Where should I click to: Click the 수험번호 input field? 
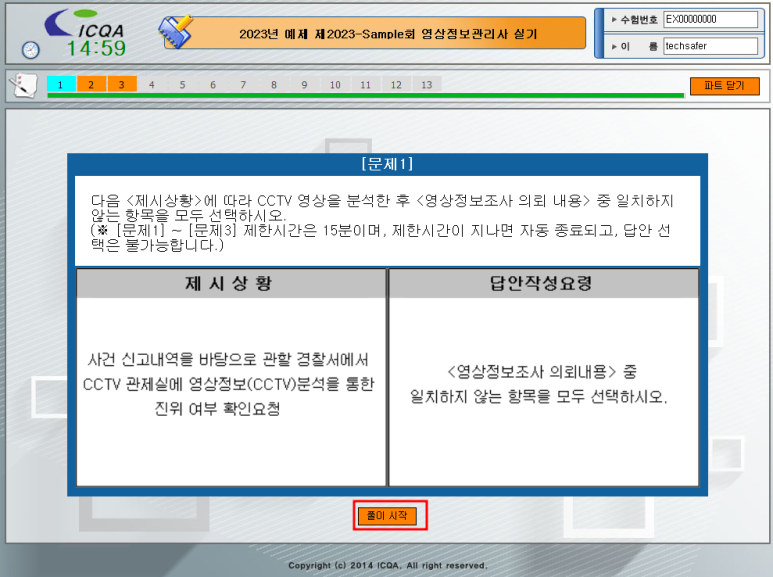coord(710,20)
